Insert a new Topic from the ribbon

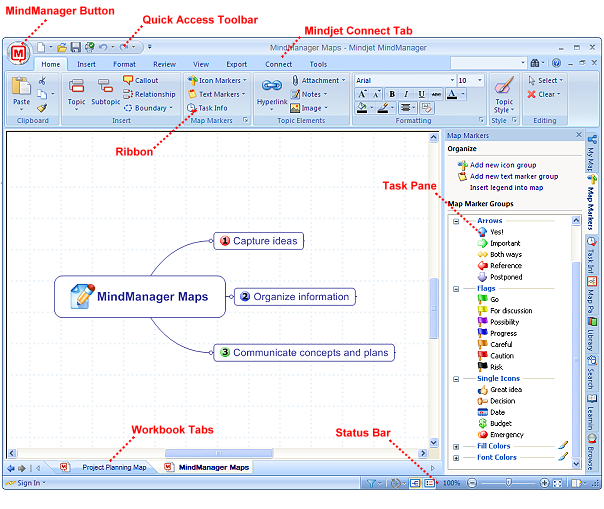[x=76, y=94]
